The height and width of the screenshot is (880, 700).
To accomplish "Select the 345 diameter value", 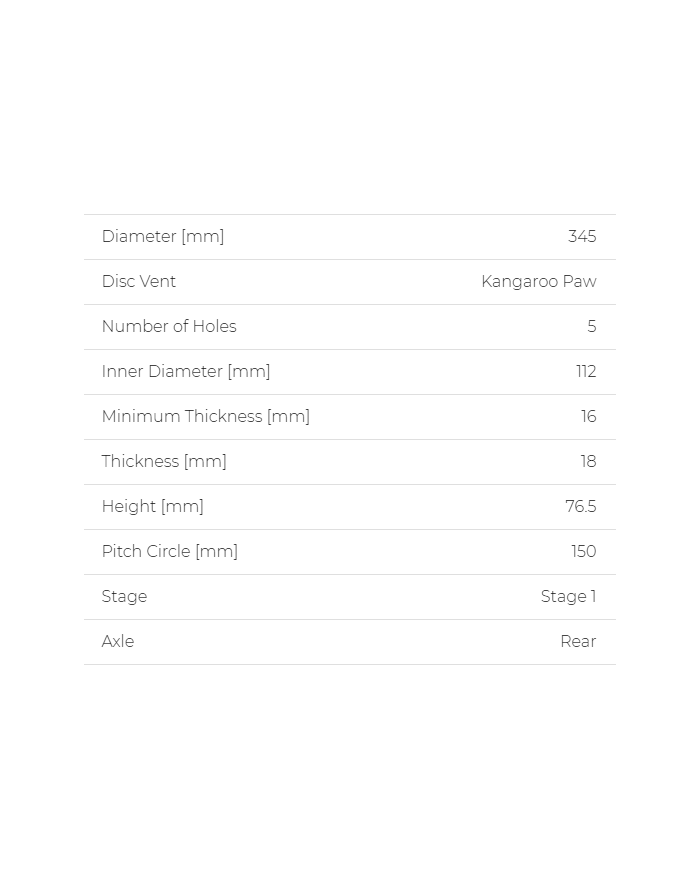I will tap(582, 237).
